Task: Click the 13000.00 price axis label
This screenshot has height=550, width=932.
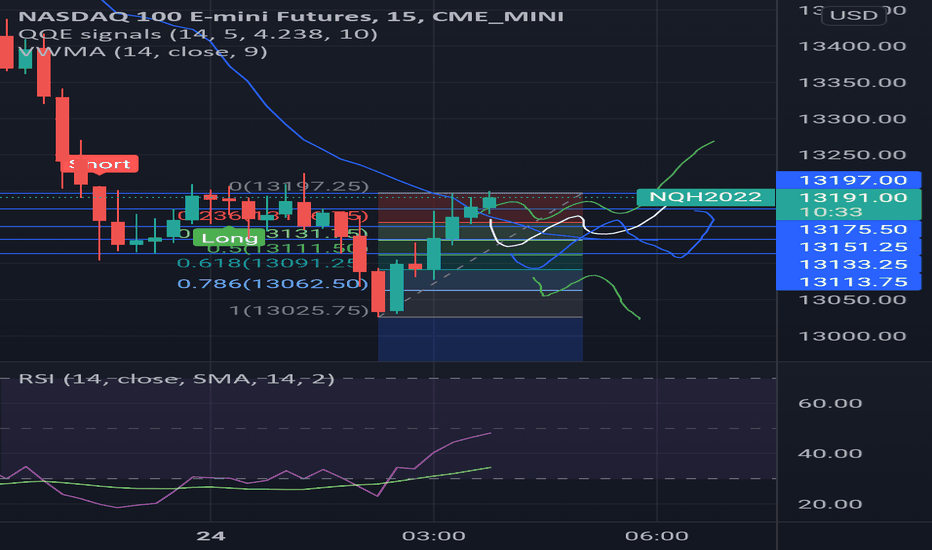Action: 852,337
